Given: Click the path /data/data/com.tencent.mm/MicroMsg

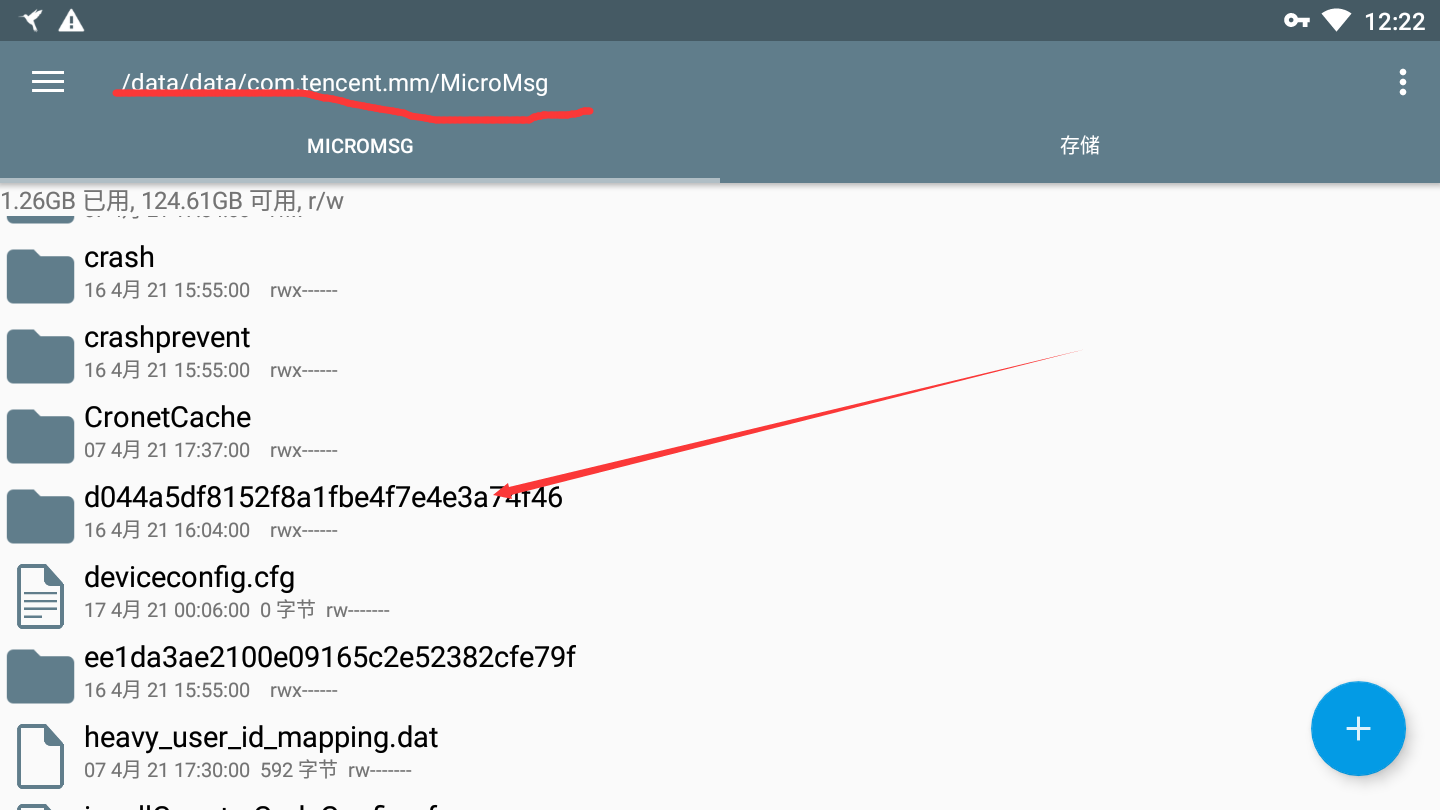Looking at the screenshot, I should (x=334, y=82).
